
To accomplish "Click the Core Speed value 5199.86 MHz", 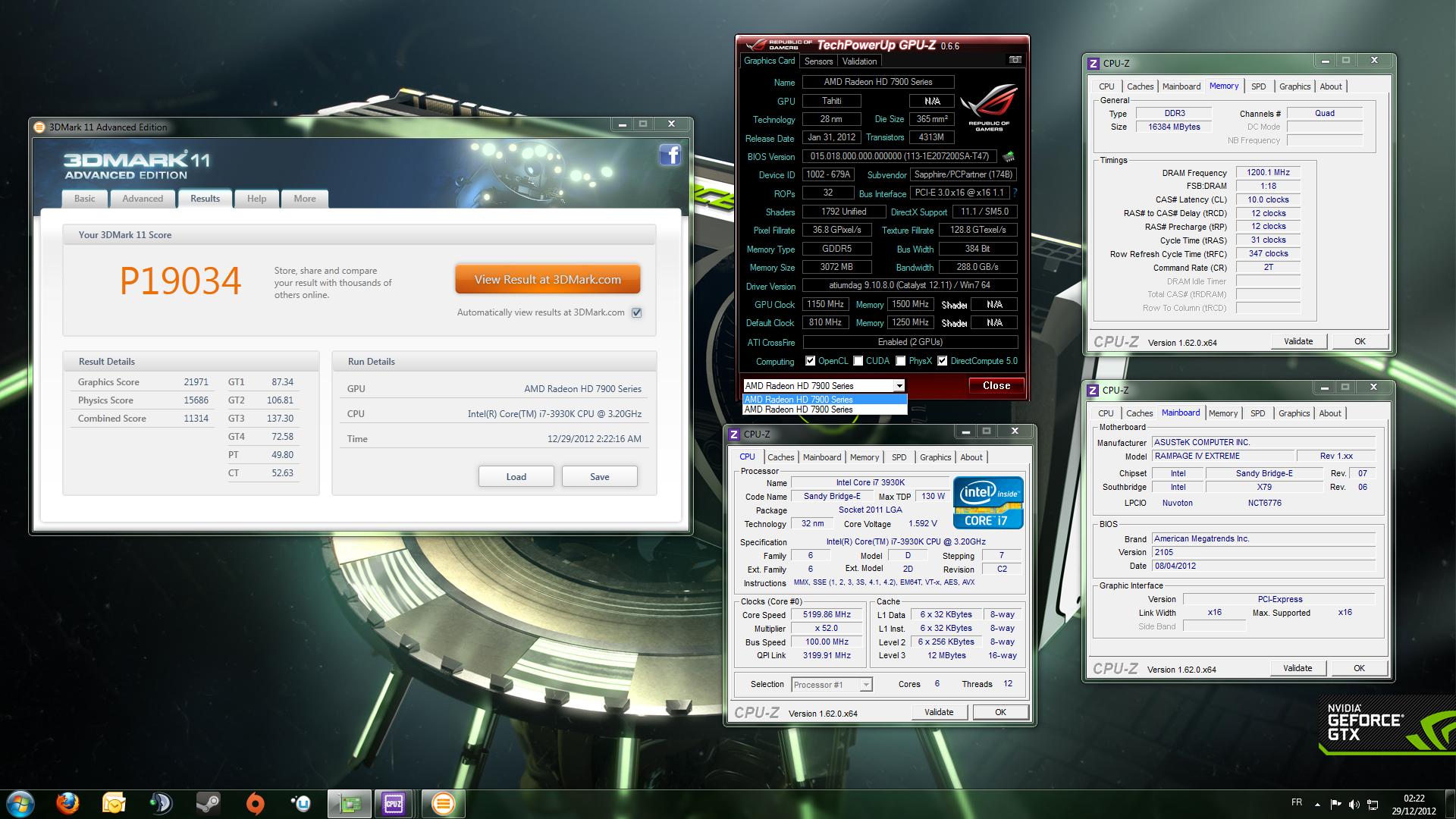I will (827, 615).
